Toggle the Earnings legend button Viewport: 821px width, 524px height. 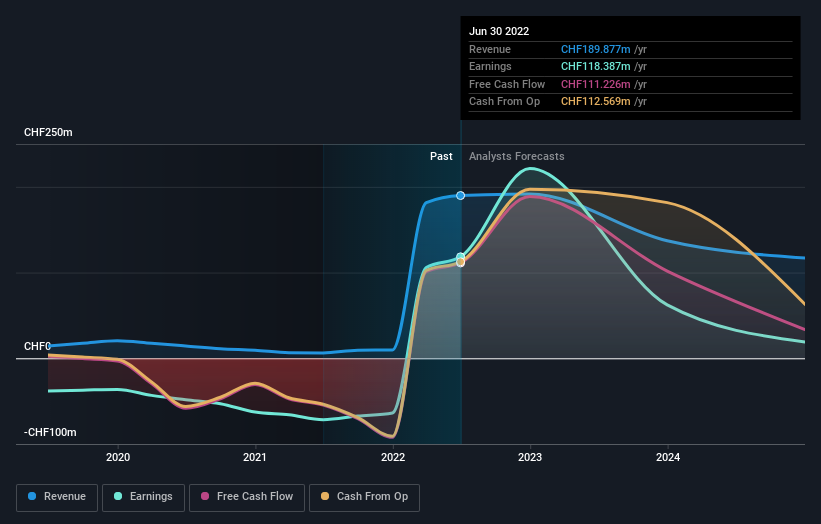point(143,497)
